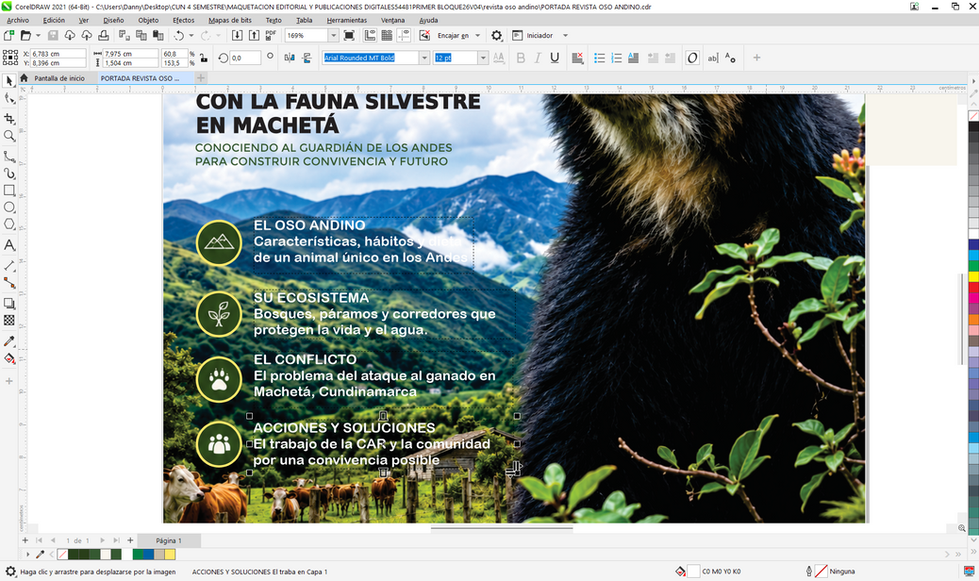
Task: Open the Options gear in the toolbar
Action: tap(496, 36)
